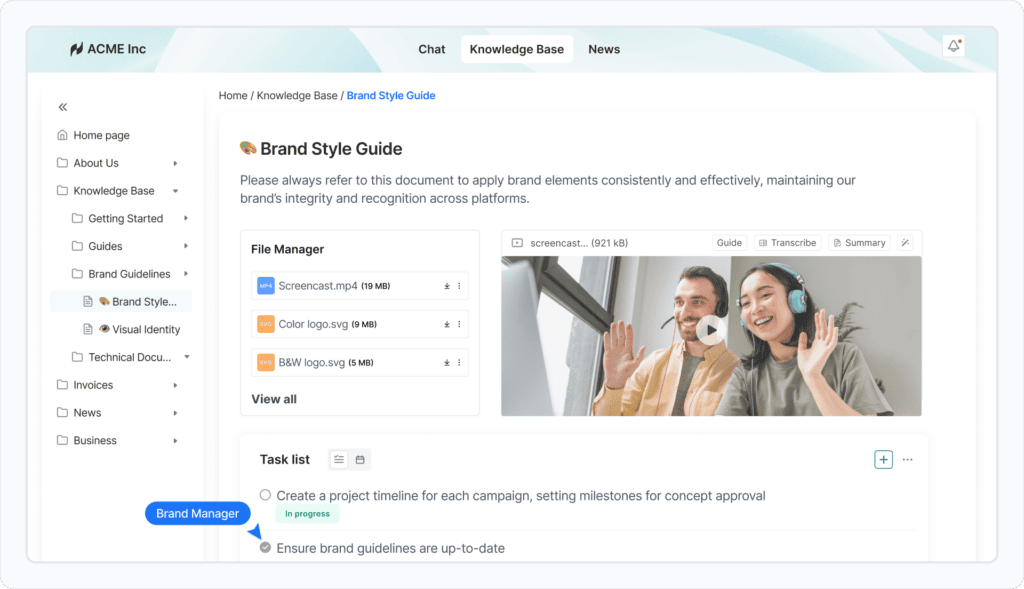Click the In progress status badge
The image size is (1024, 589).
pyautogui.click(x=307, y=514)
